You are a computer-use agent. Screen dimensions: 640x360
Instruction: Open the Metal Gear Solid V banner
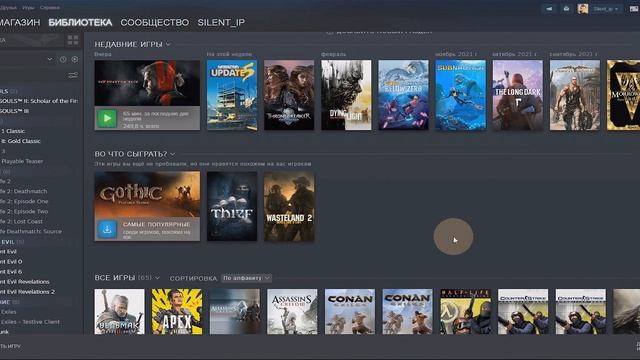(147, 83)
